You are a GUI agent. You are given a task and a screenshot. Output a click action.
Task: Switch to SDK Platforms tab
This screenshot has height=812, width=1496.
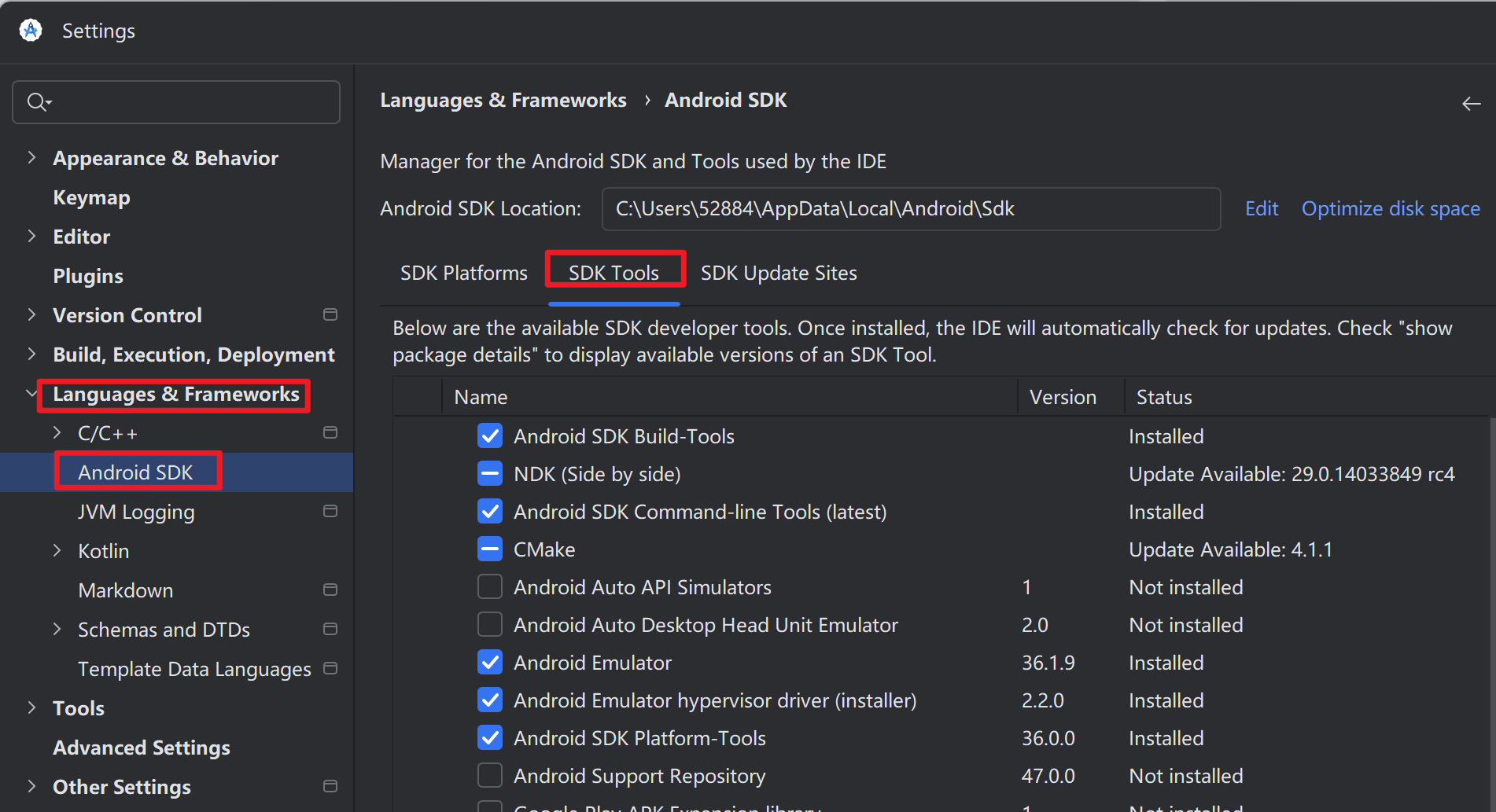(463, 274)
